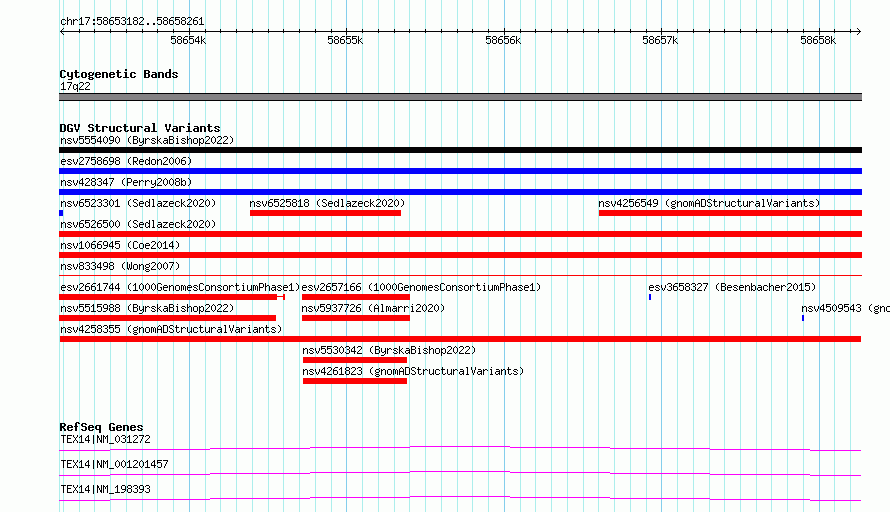Viewport: 890px width, 512px height.
Task: Open variant nsv4256549 (gnomADStructuralVariants) label
Action: [709, 203]
